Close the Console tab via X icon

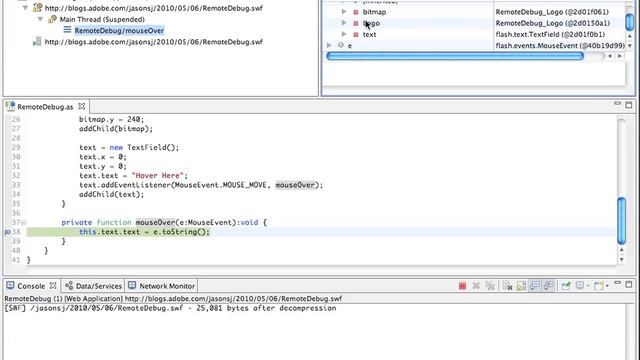tap(53, 285)
